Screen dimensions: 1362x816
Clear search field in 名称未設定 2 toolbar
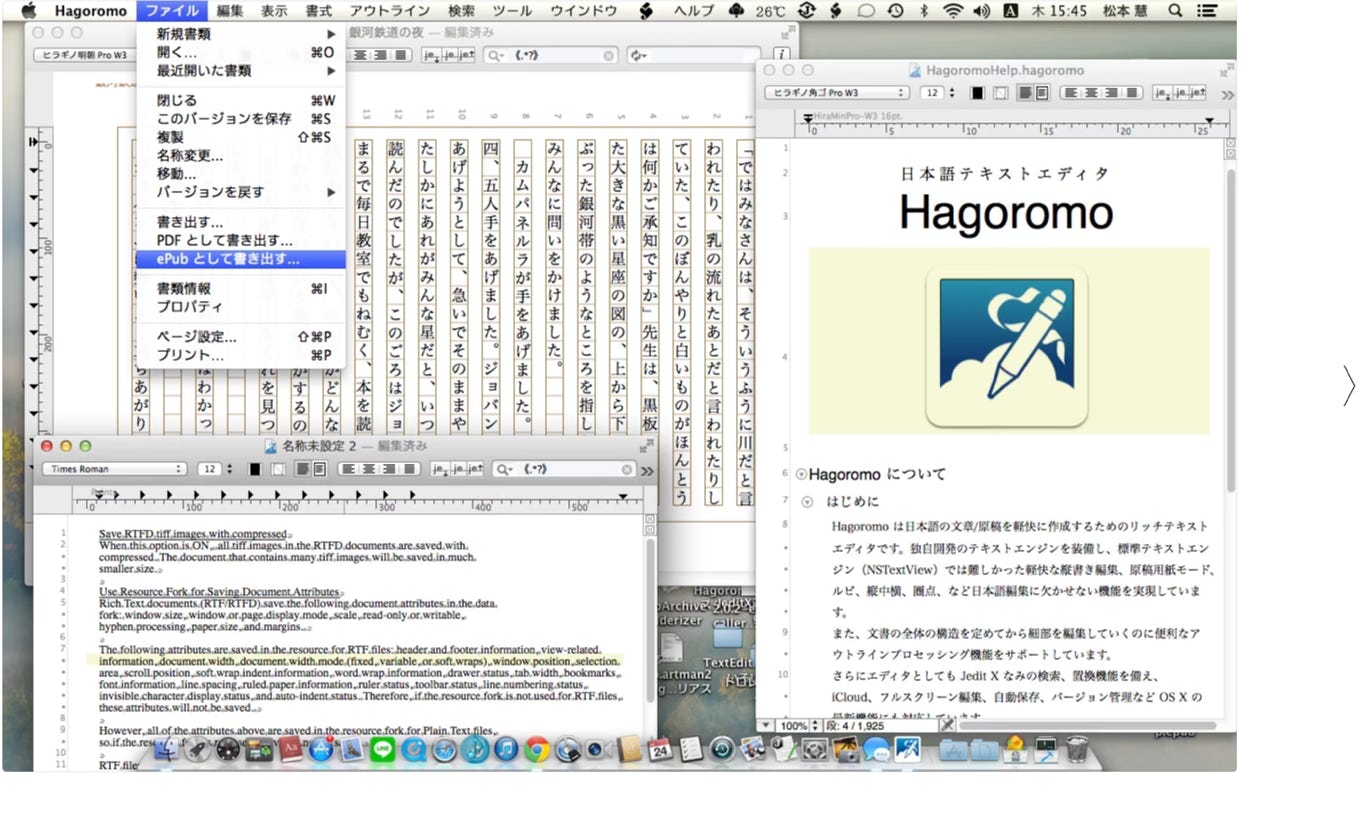click(627, 469)
